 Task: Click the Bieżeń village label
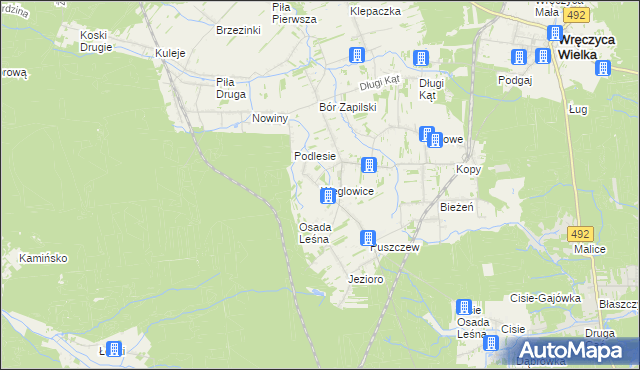457,207
